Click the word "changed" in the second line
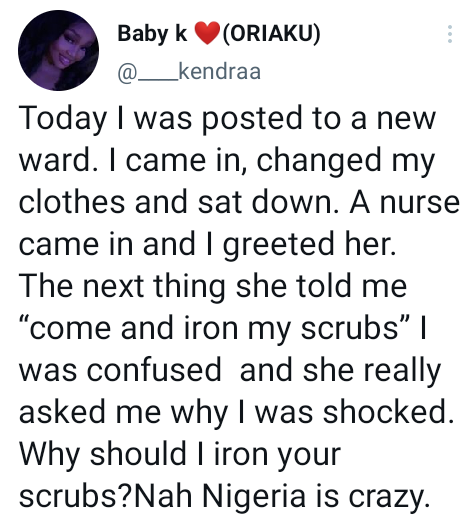The height and width of the screenshot is (523, 474). (319, 161)
